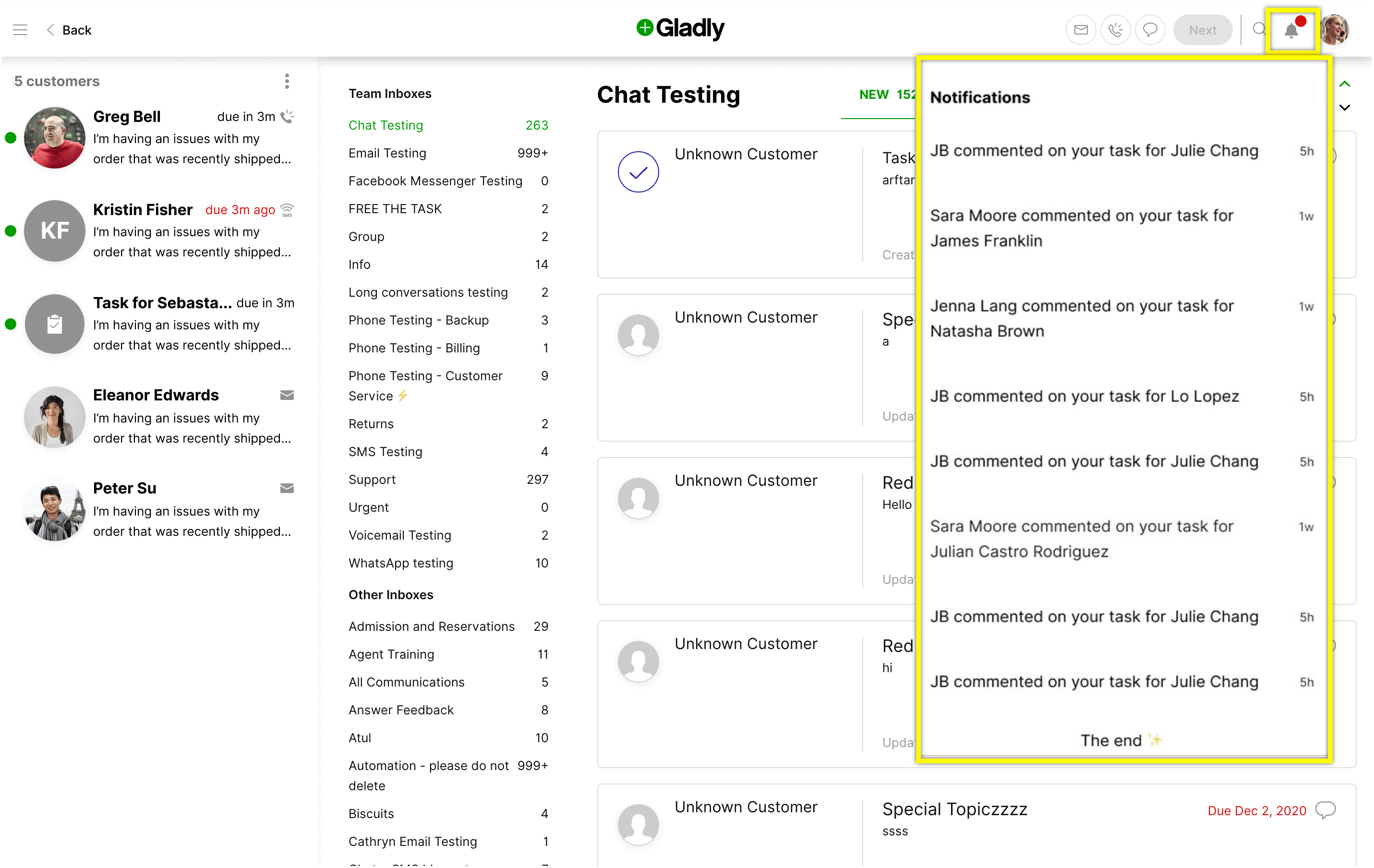
Task: Click the email envelope icon in toolbar
Action: pyautogui.click(x=1080, y=29)
